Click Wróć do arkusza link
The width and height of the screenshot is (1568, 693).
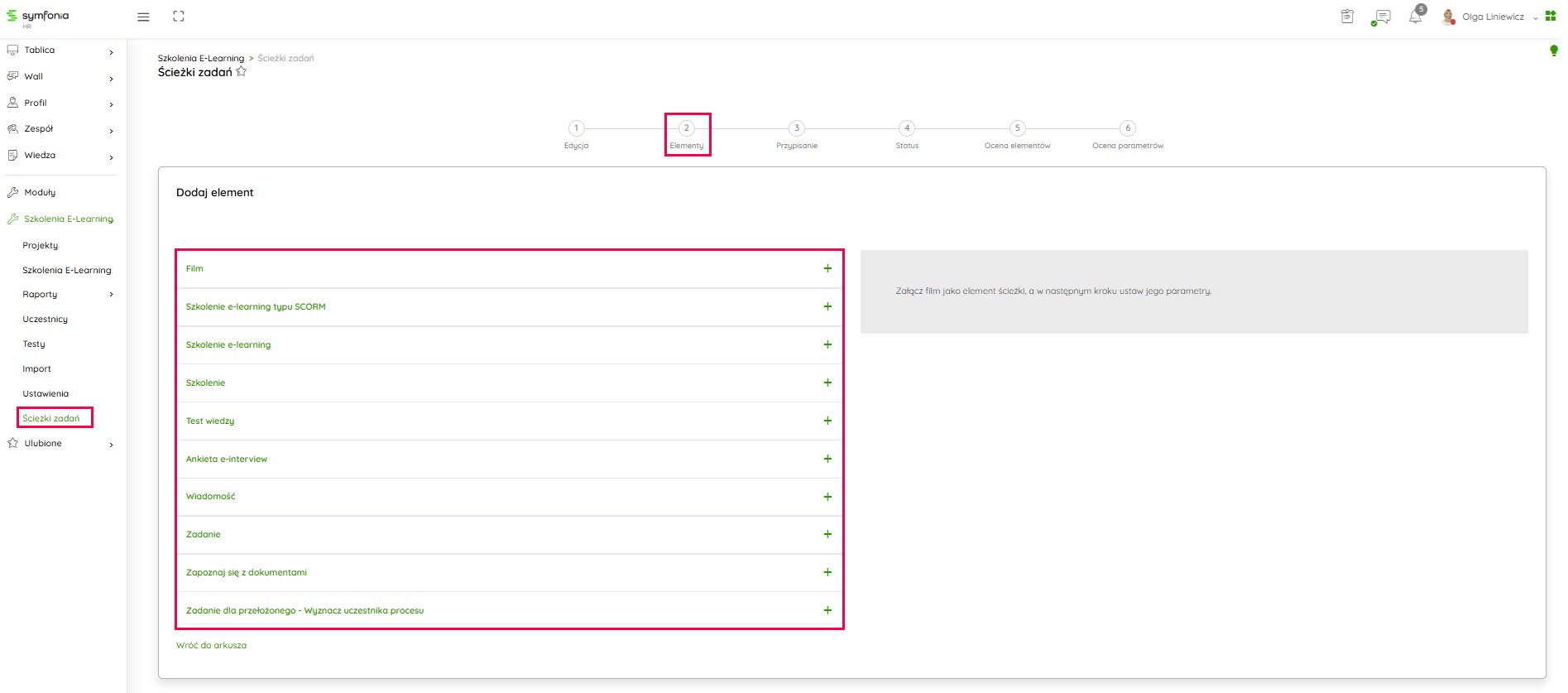(211, 645)
